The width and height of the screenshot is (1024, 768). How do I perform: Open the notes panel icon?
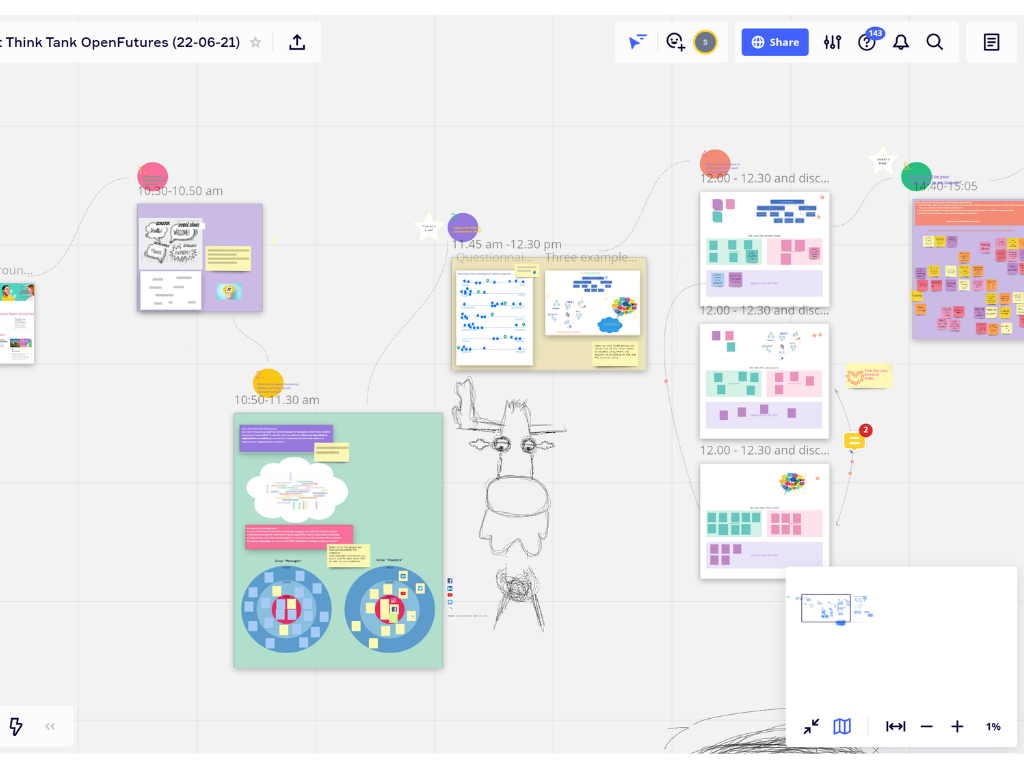coord(991,42)
